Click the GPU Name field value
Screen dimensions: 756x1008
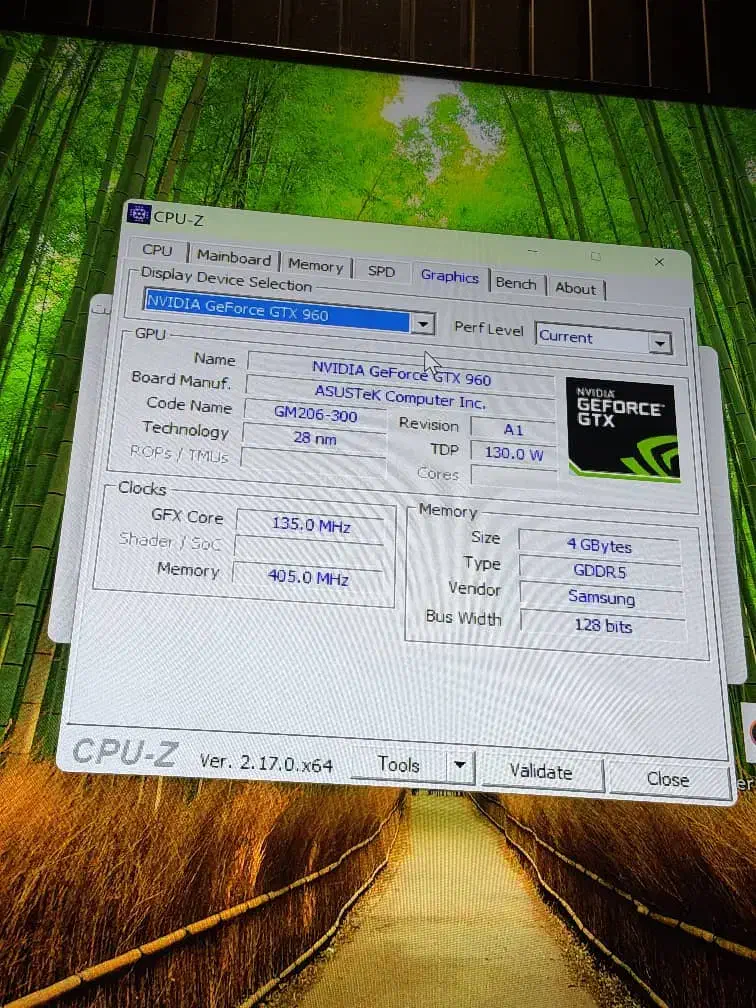point(401,373)
